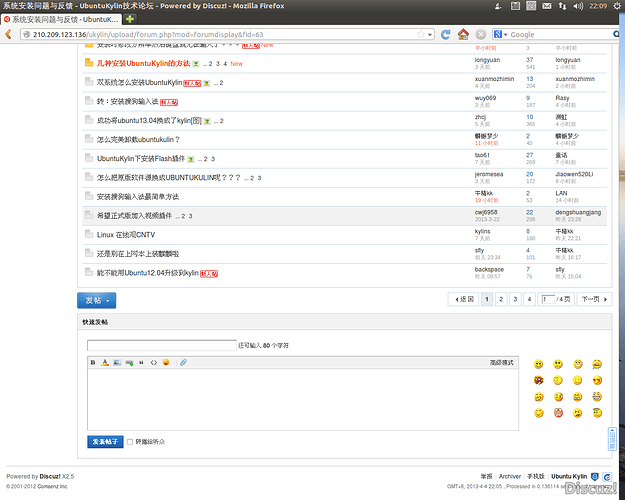Open thread Linux 在线观CNTV
625x500 pixels.
tap(126, 235)
